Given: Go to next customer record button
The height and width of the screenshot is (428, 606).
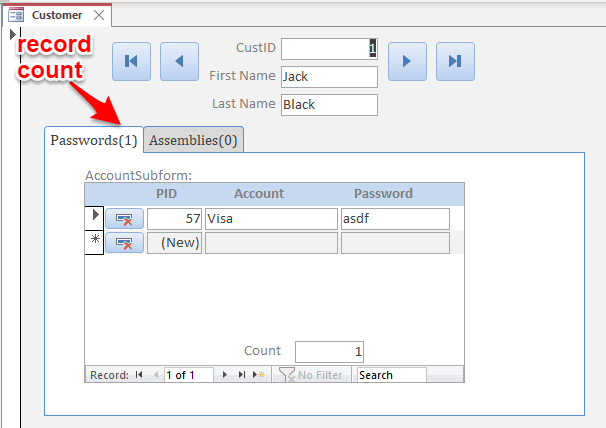Looking at the screenshot, I should [x=407, y=61].
